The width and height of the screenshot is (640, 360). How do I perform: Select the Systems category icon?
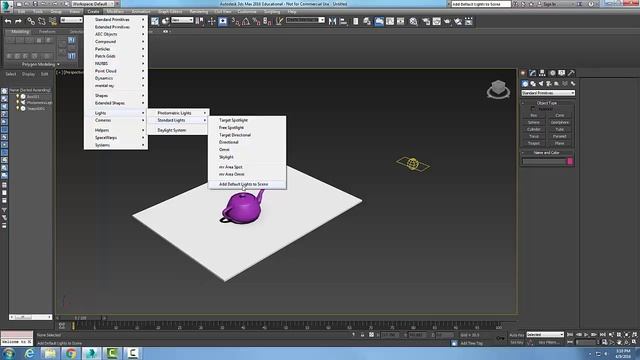[x=573, y=83]
